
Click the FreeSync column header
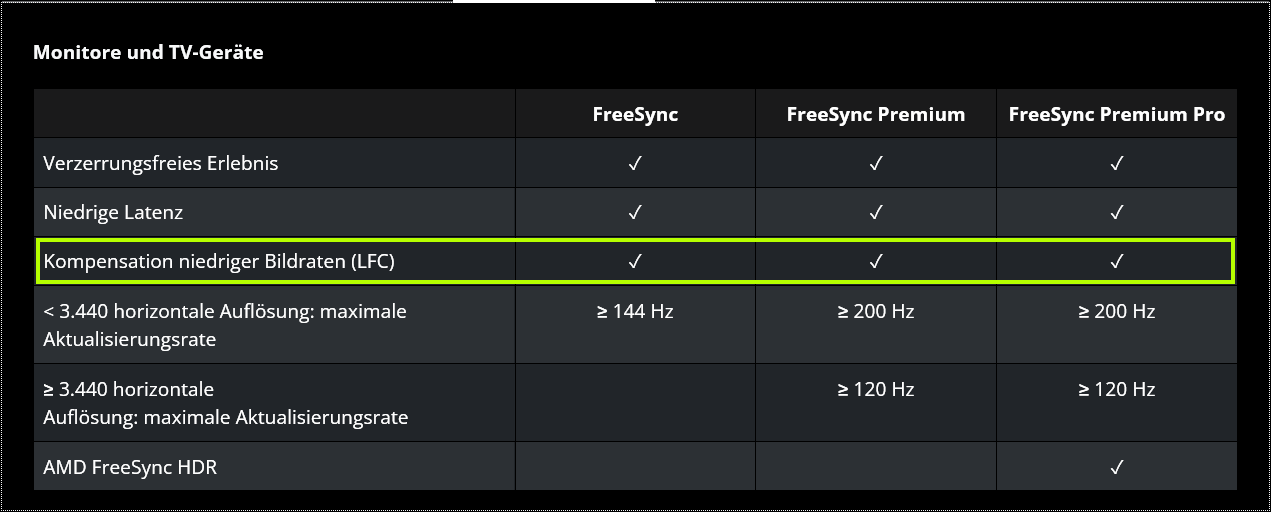coord(635,114)
